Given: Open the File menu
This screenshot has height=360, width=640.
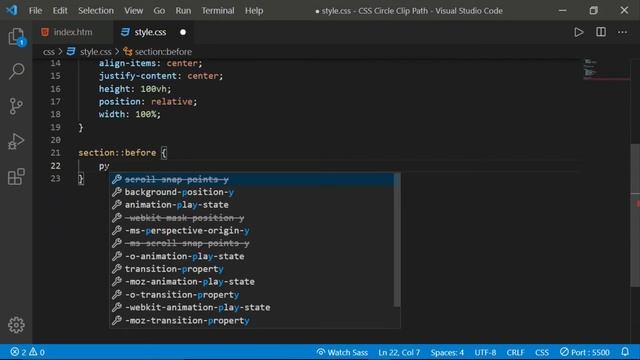Looking at the screenshot, I should pyautogui.click(x=36, y=11).
